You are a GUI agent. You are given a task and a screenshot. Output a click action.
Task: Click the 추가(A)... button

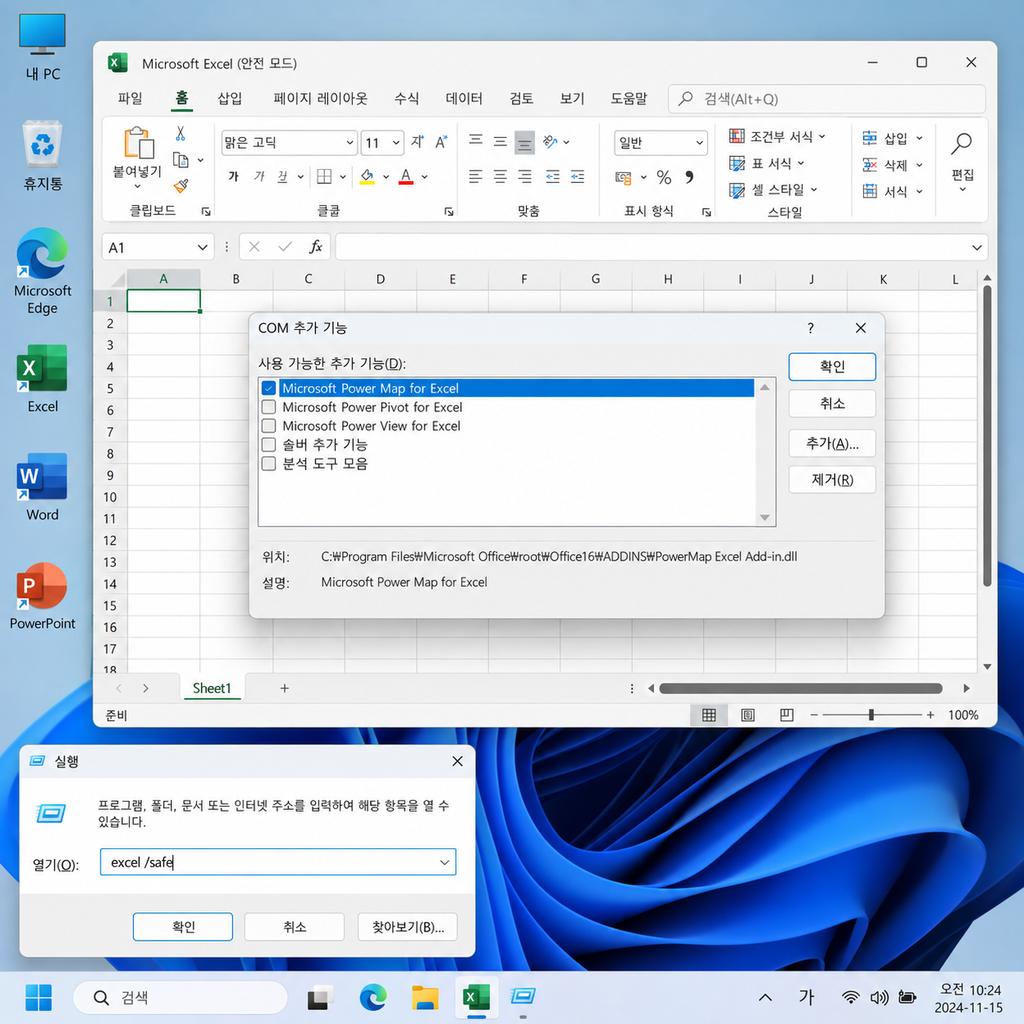(x=832, y=443)
